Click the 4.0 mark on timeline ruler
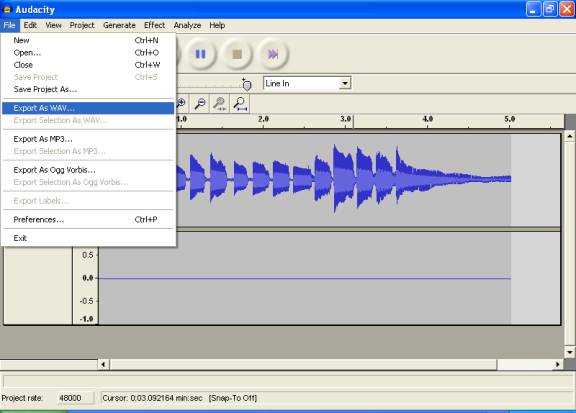Image resolution: width=576 pixels, height=413 pixels. point(428,119)
